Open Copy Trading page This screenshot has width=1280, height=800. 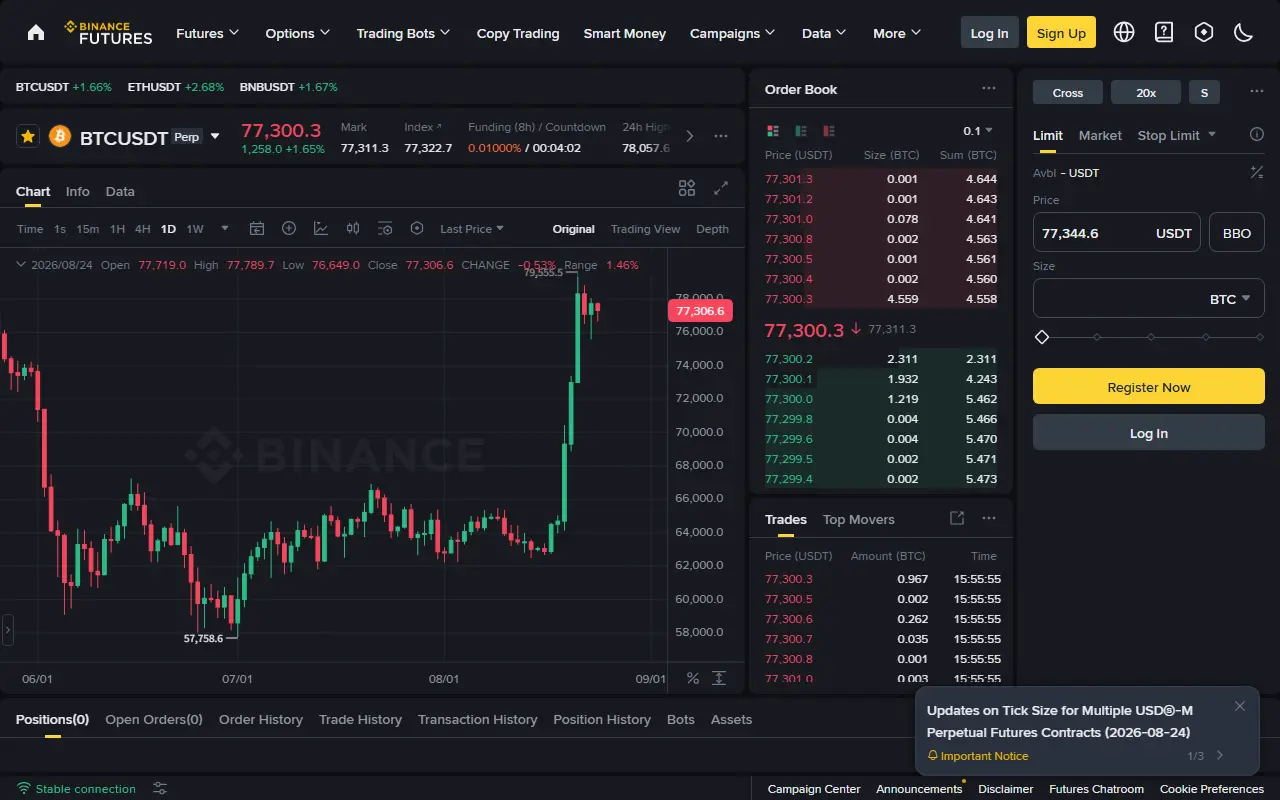[518, 33]
